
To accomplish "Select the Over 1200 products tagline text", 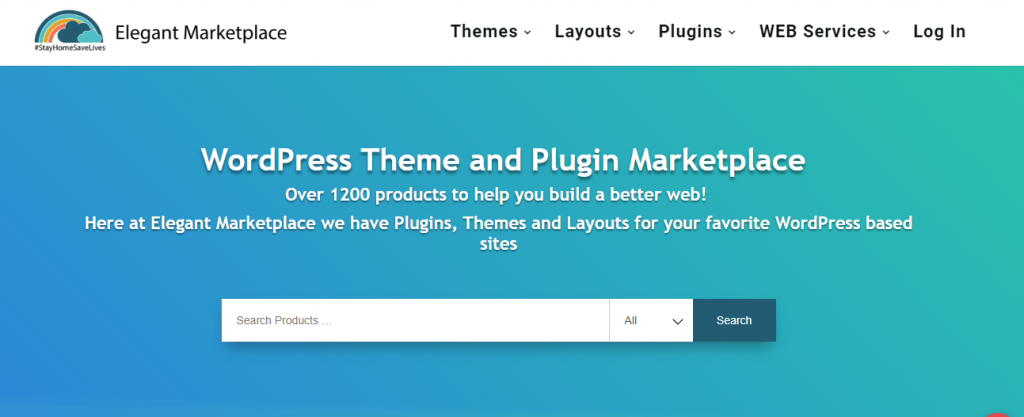I will [496, 195].
